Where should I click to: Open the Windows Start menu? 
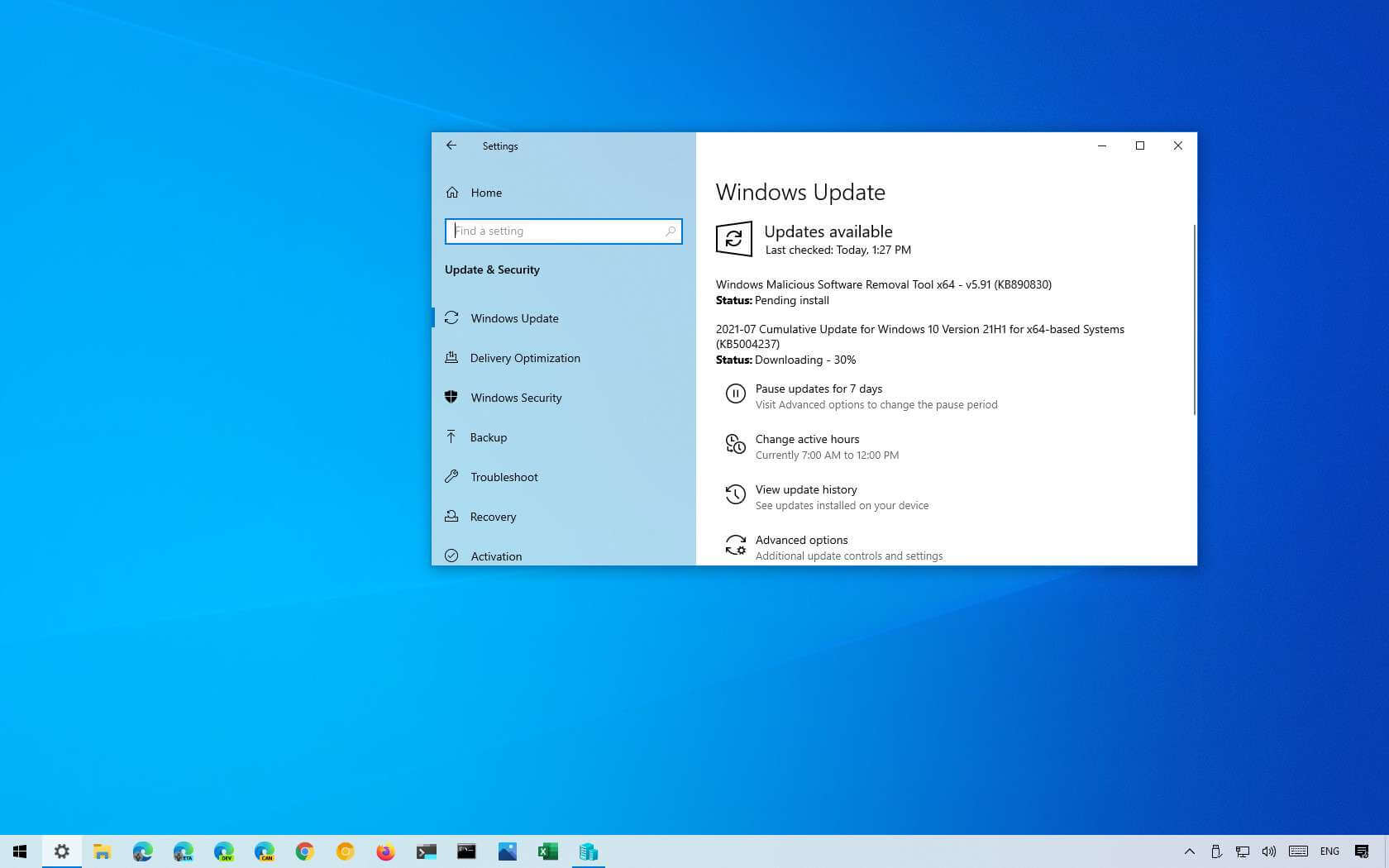[x=20, y=851]
